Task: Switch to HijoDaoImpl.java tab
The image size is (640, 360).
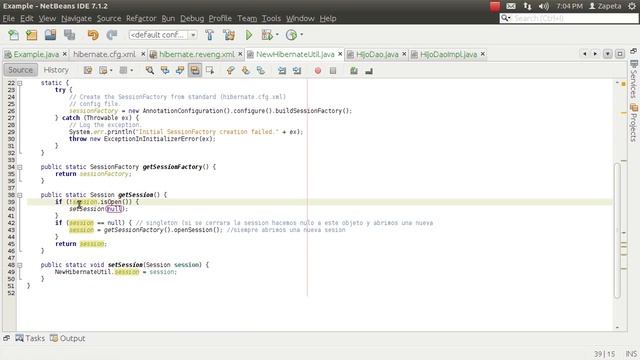Action: [x=448, y=54]
